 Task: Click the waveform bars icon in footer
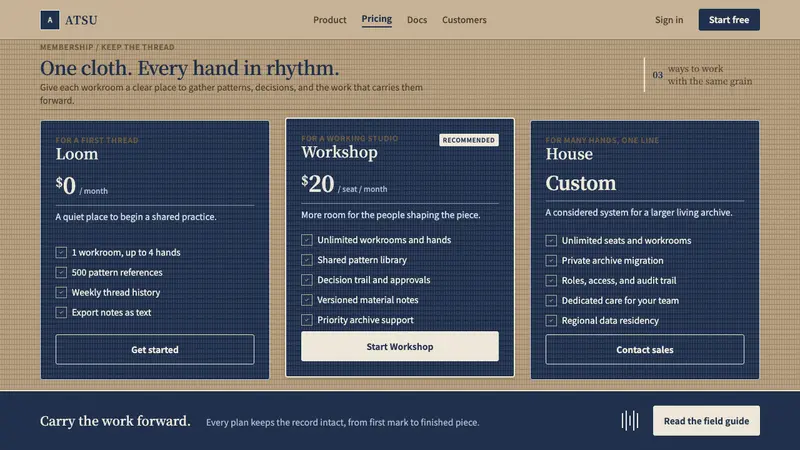click(630, 421)
